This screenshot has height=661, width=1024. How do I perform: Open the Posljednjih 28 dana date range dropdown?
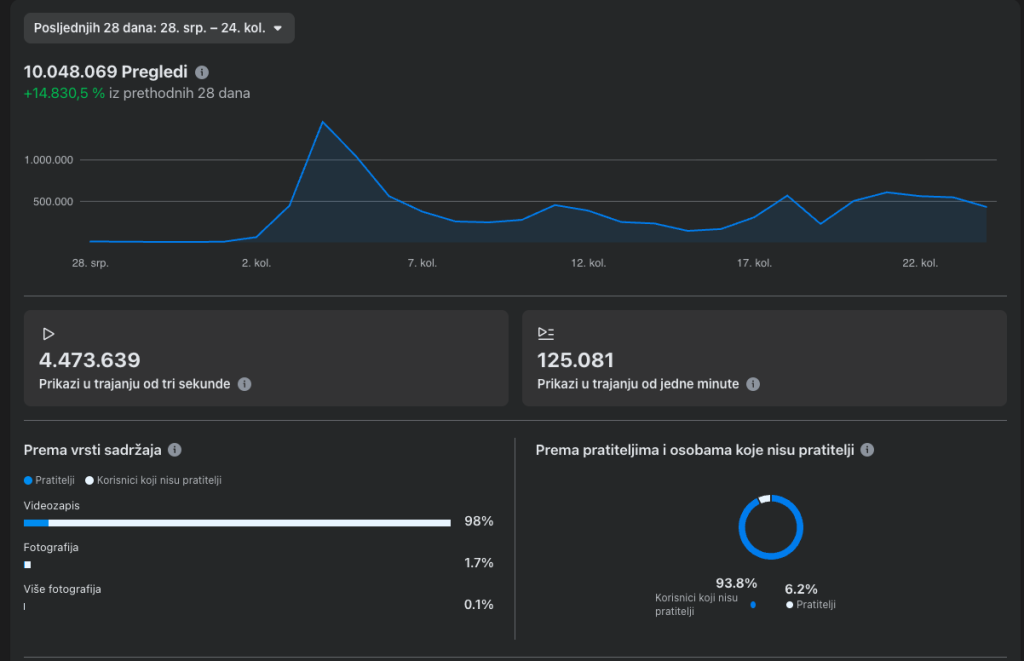158,28
